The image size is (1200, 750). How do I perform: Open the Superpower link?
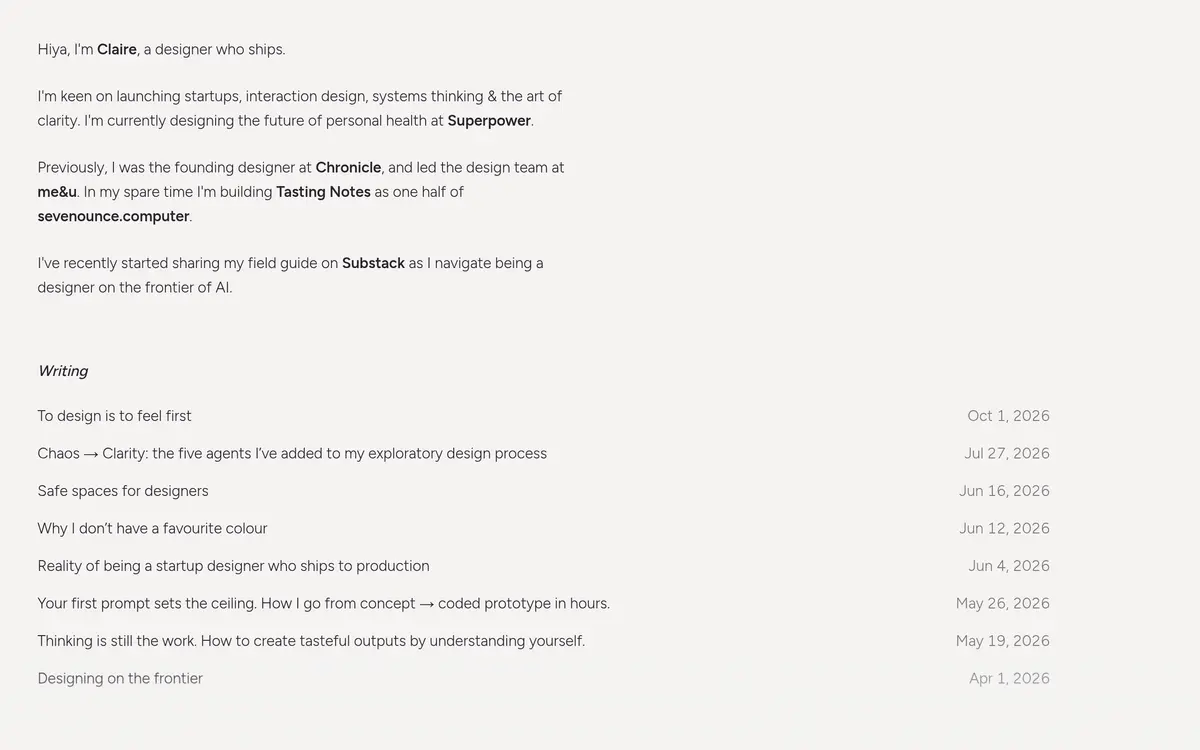click(490, 121)
